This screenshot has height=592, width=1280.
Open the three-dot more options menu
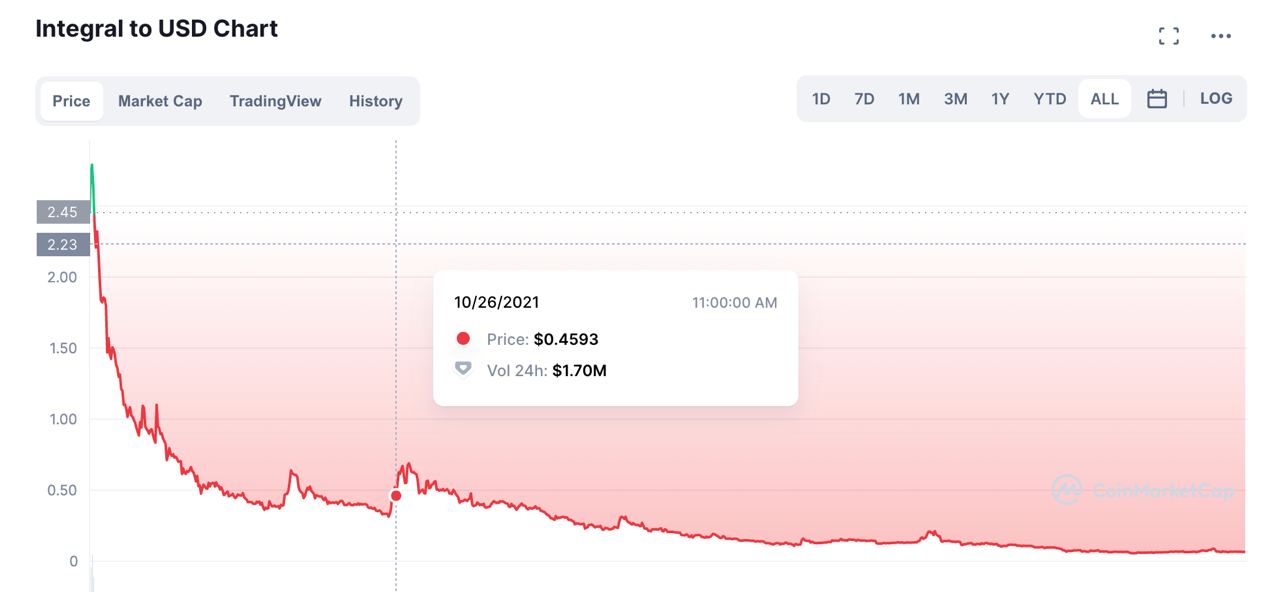pyautogui.click(x=1221, y=36)
